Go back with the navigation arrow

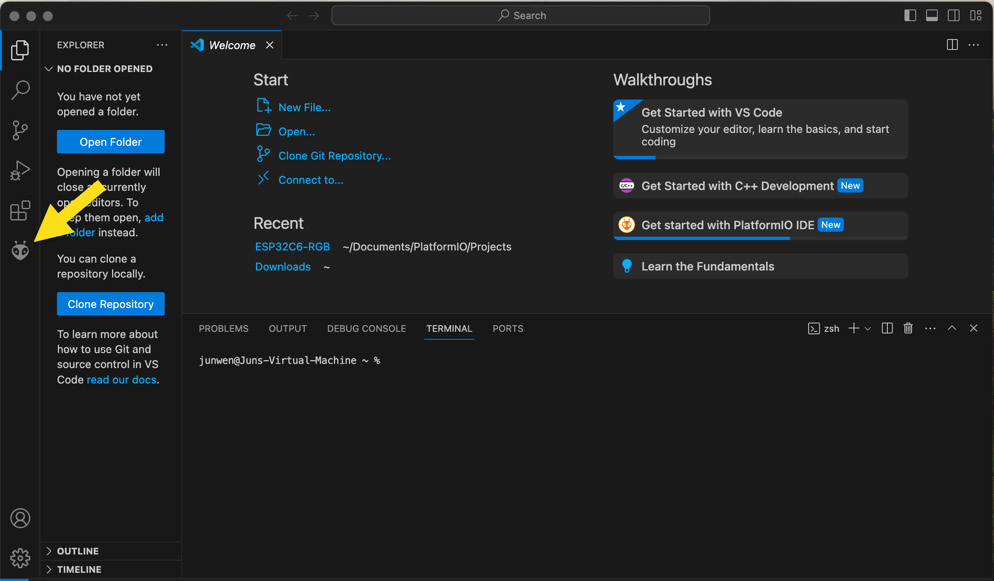coord(292,15)
